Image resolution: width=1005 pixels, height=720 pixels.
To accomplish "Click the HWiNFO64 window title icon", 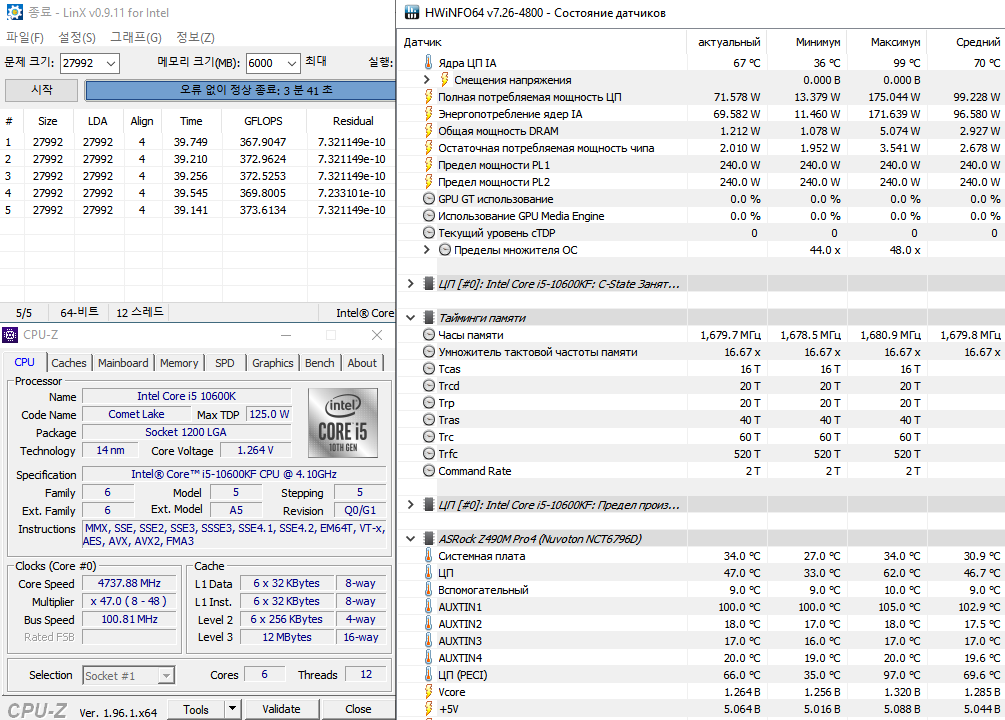I will click(x=412, y=12).
